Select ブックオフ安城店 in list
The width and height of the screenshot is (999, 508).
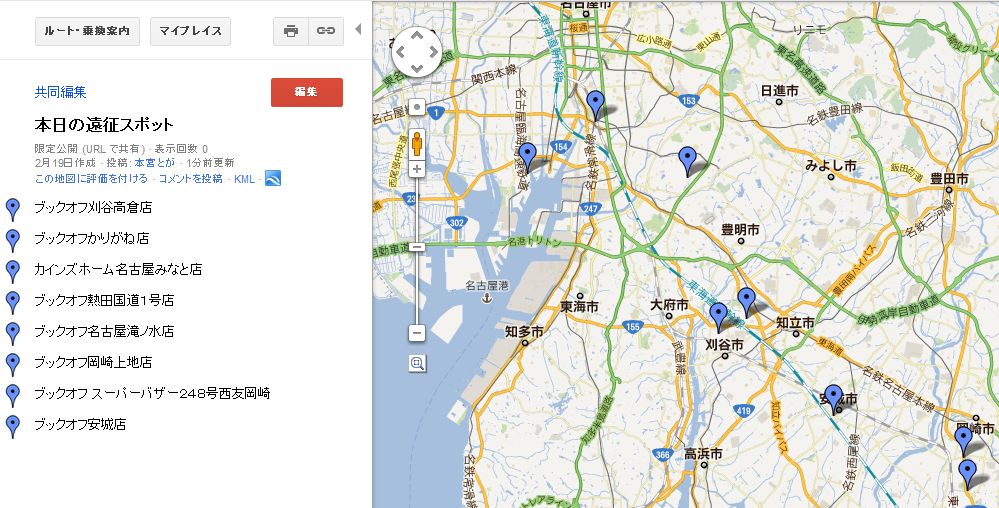coord(80,424)
